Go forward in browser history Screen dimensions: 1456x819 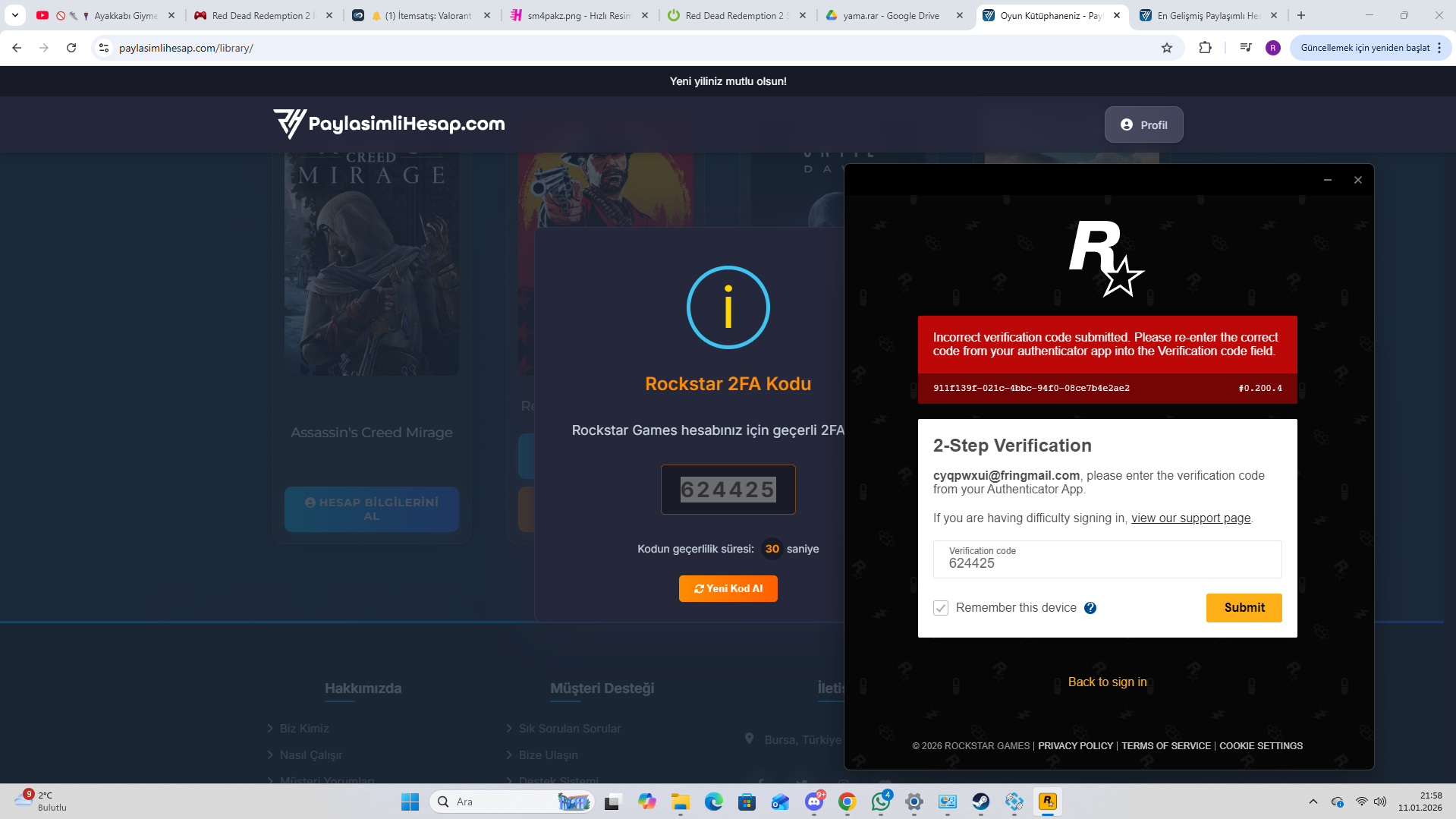(x=44, y=48)
